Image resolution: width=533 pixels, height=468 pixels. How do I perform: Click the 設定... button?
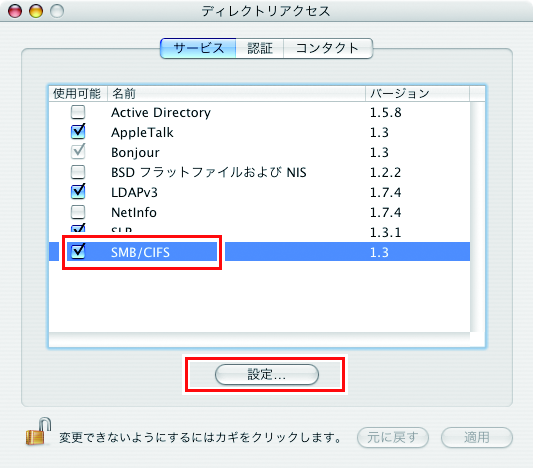267,375
